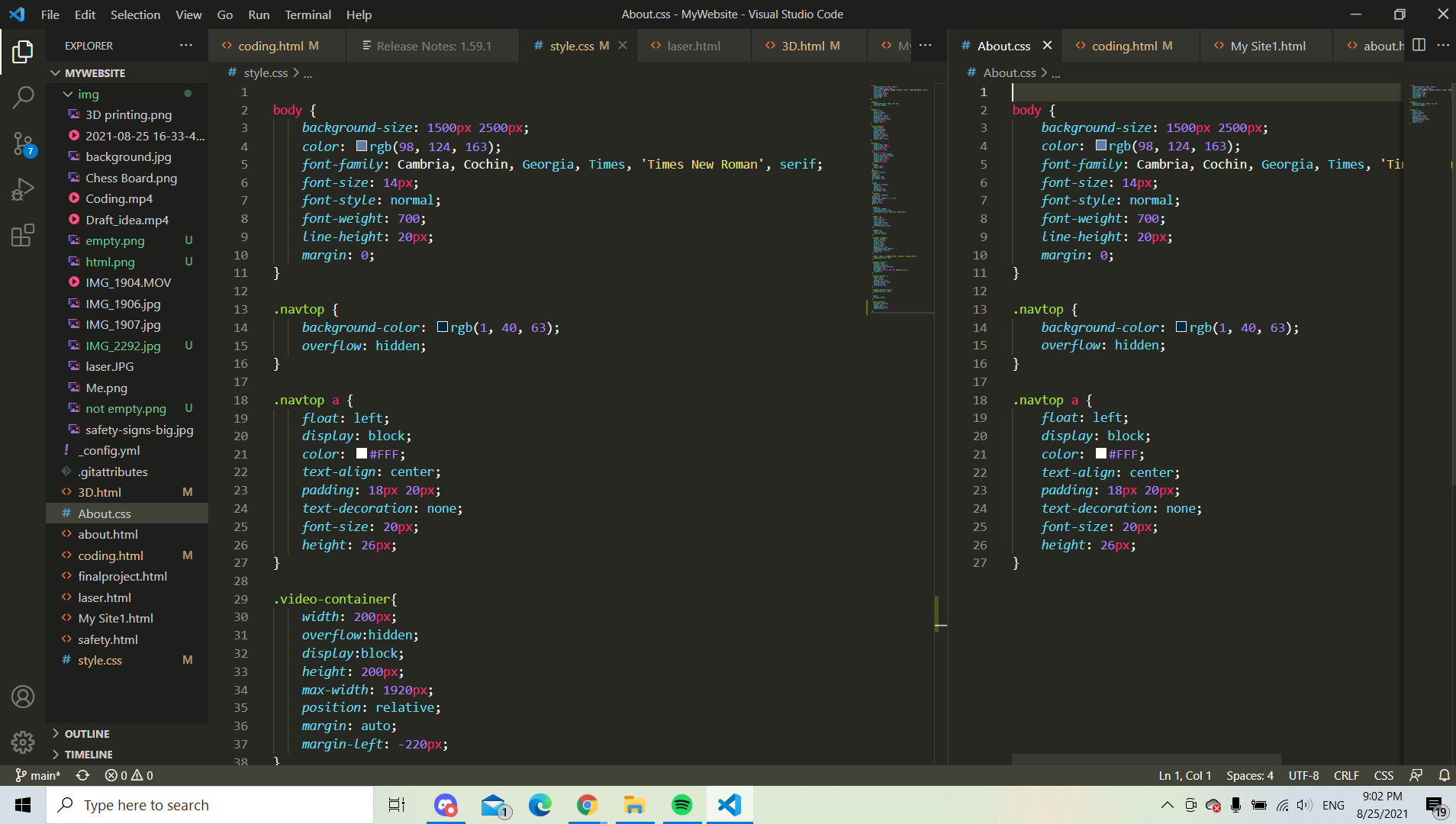
Task: Go to line via Ln 1, Col 1
Action: point(1184,775)
